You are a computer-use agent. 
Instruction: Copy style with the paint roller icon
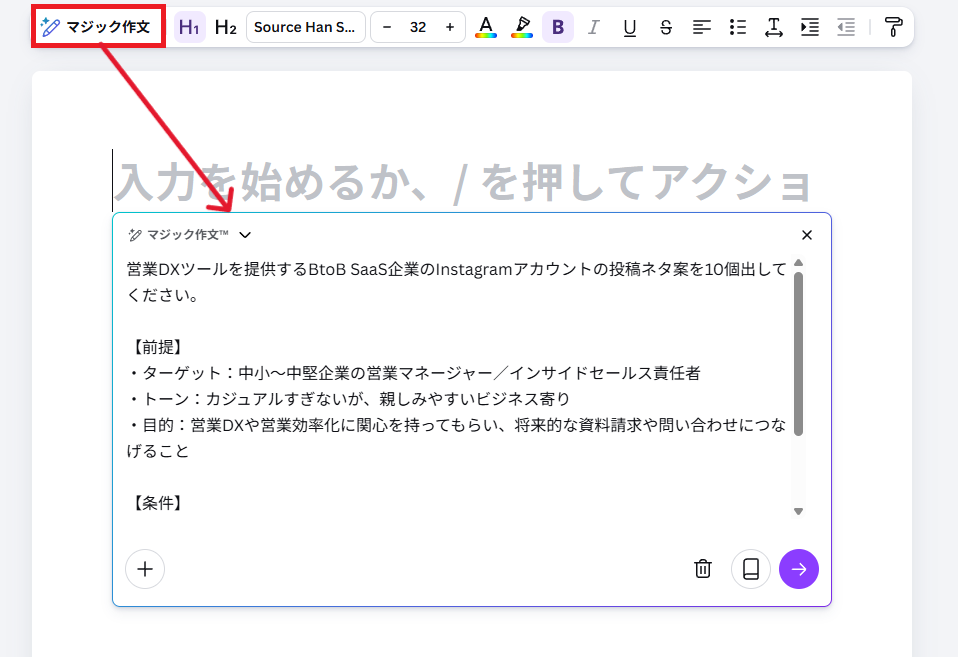click(x=893, y=27)
